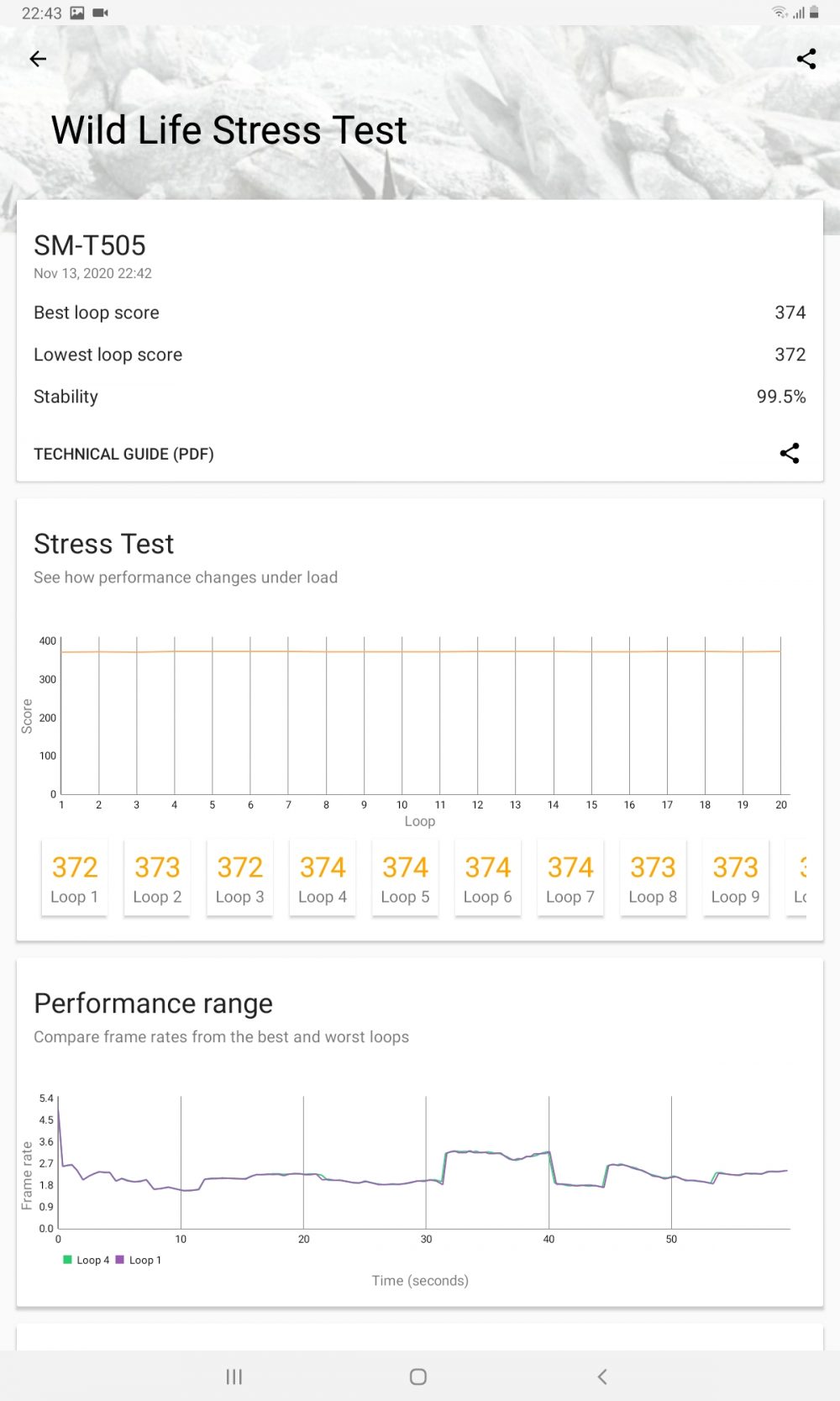Select the Loop 1 score card
Viewport: 840px width, 1401px height.
coord(75,877)
